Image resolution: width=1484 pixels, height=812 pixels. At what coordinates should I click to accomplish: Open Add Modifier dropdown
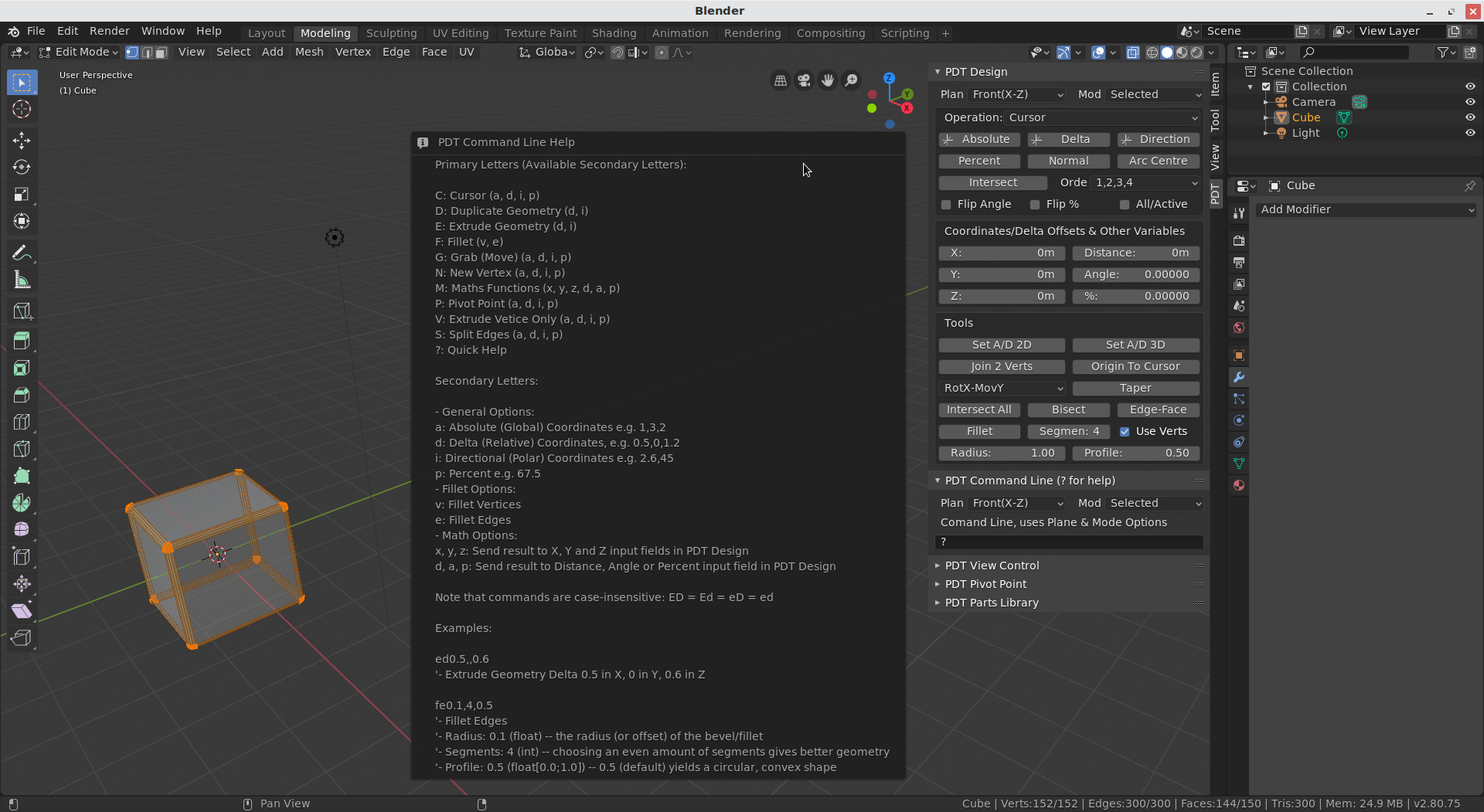coord(1366,209)
